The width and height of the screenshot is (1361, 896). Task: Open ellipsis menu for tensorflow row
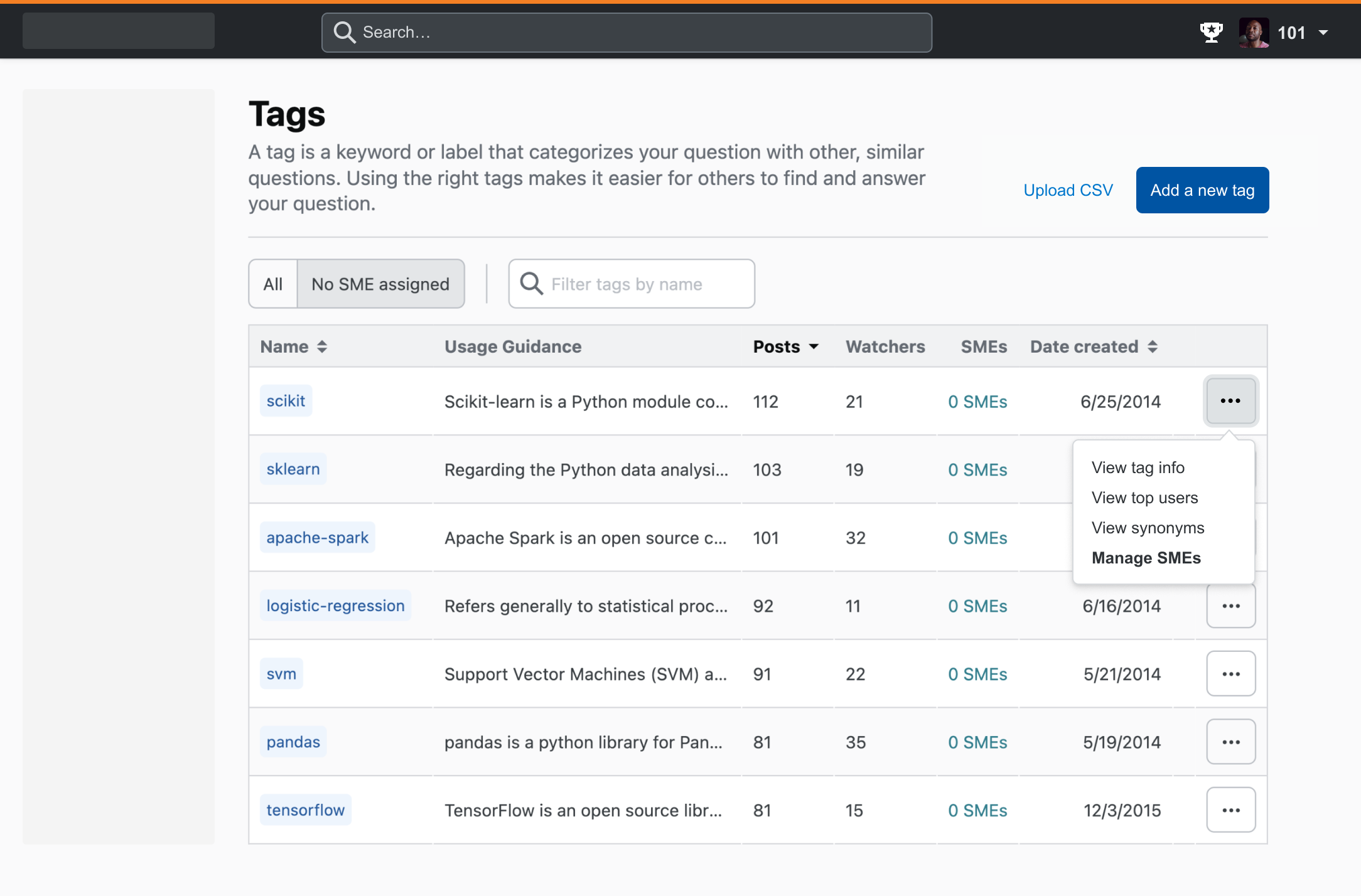click(x=1230, y=810)
